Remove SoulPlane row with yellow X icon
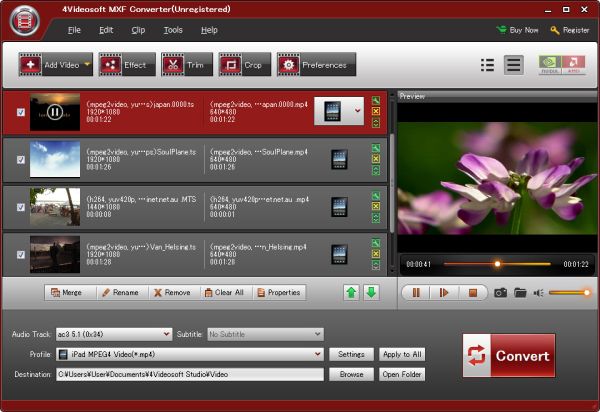The height and width of the screenshot is (412, 600). coord(376,159)
